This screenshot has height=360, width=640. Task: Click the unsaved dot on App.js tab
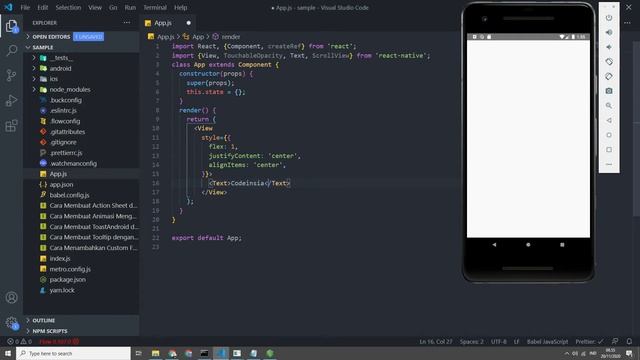click(189, 23)
